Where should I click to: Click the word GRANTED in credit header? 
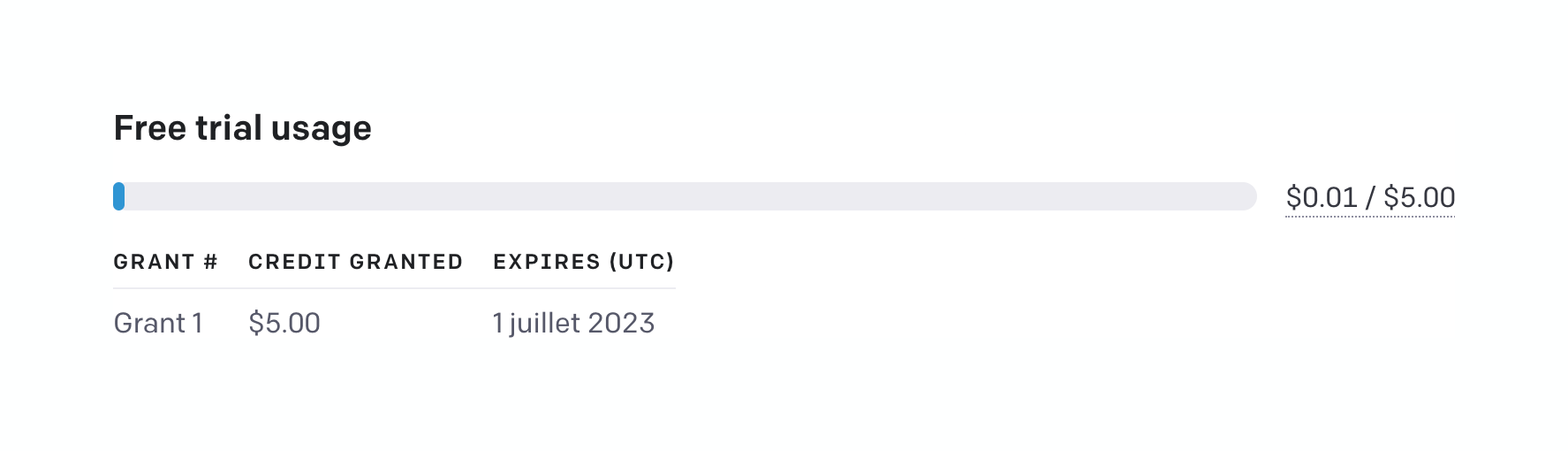[405, 262]
